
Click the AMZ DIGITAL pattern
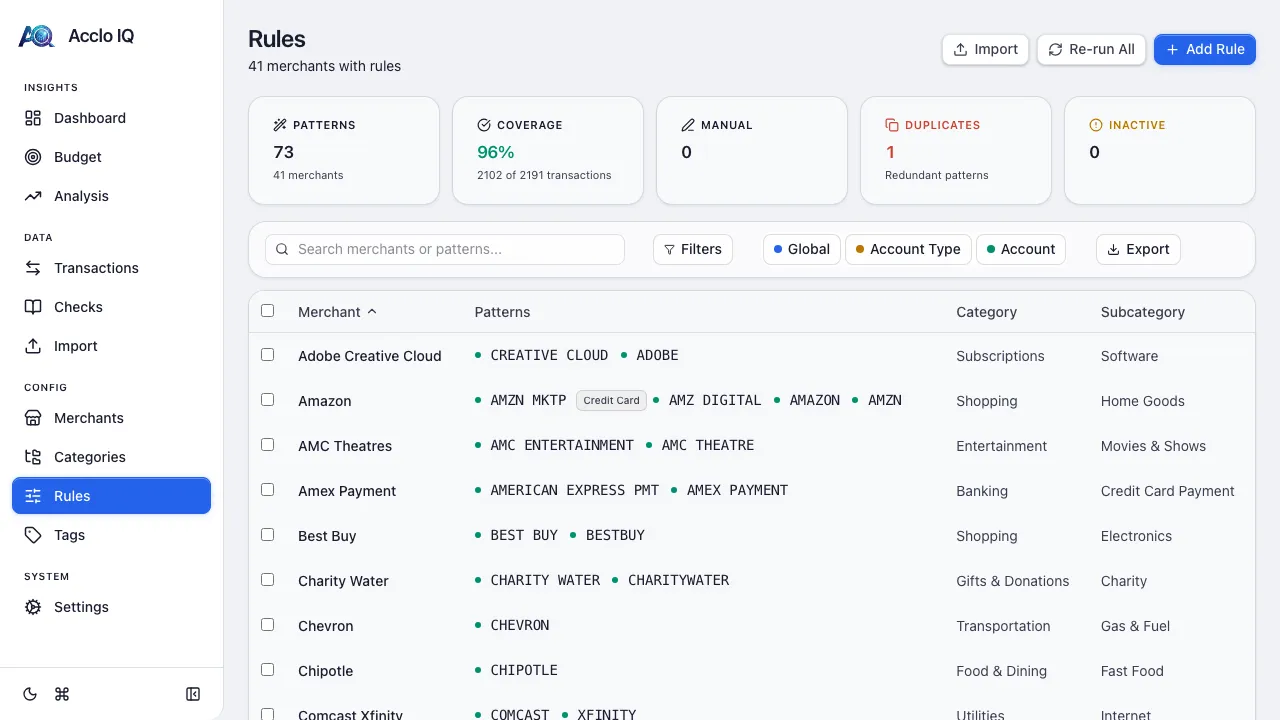(x=715, y=400)
